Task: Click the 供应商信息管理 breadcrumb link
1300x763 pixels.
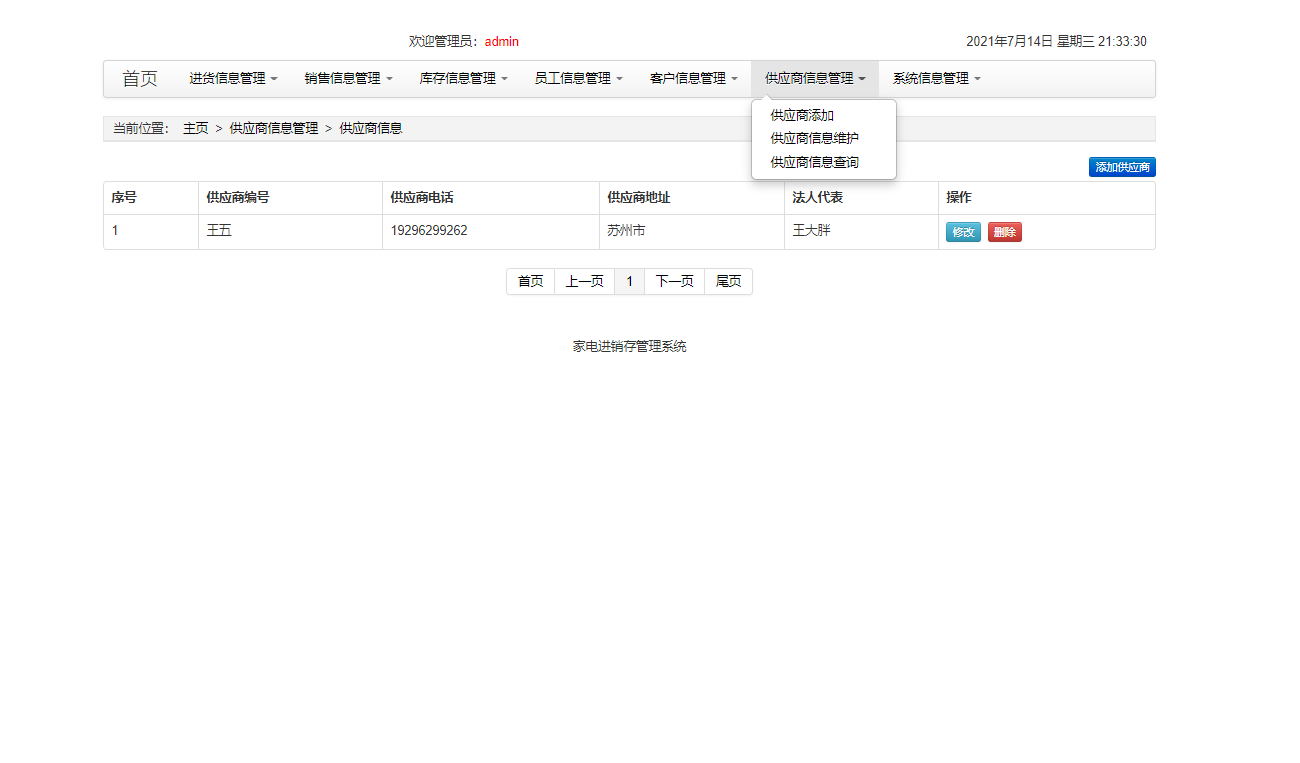Action: [274, 128]
